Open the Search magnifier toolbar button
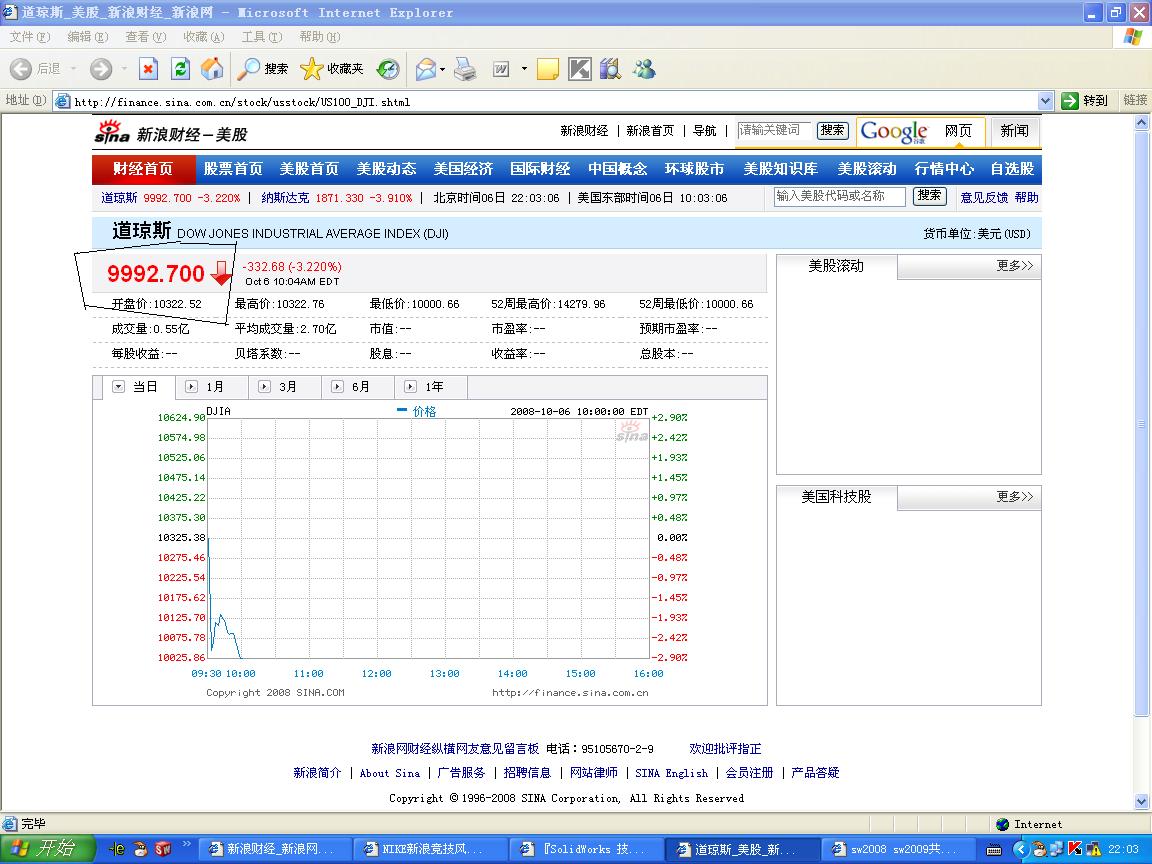 [x=263, y=69]
